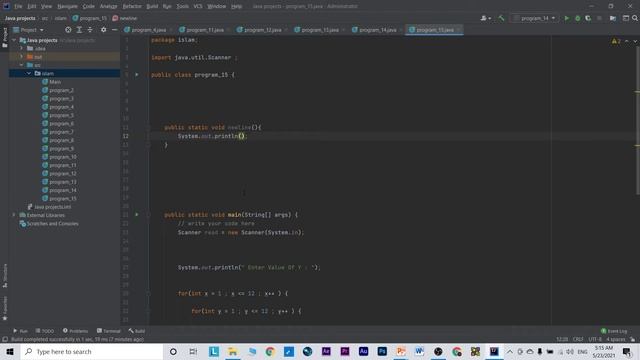Click UTF-8 encoding in status bar

(595, 339)
